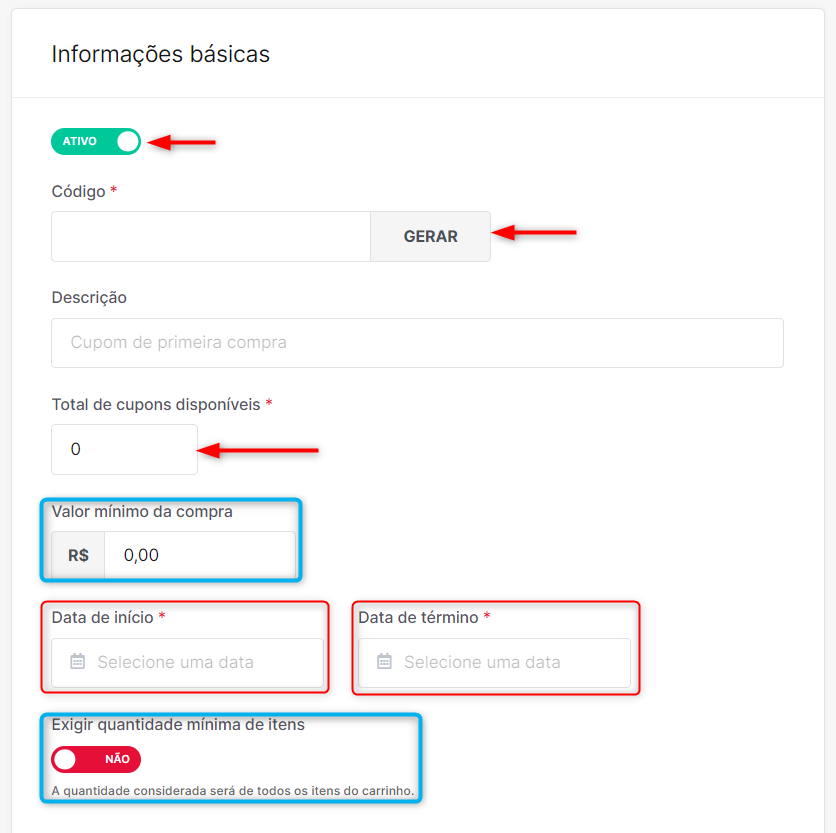Open the Data de término date picker

494,662
